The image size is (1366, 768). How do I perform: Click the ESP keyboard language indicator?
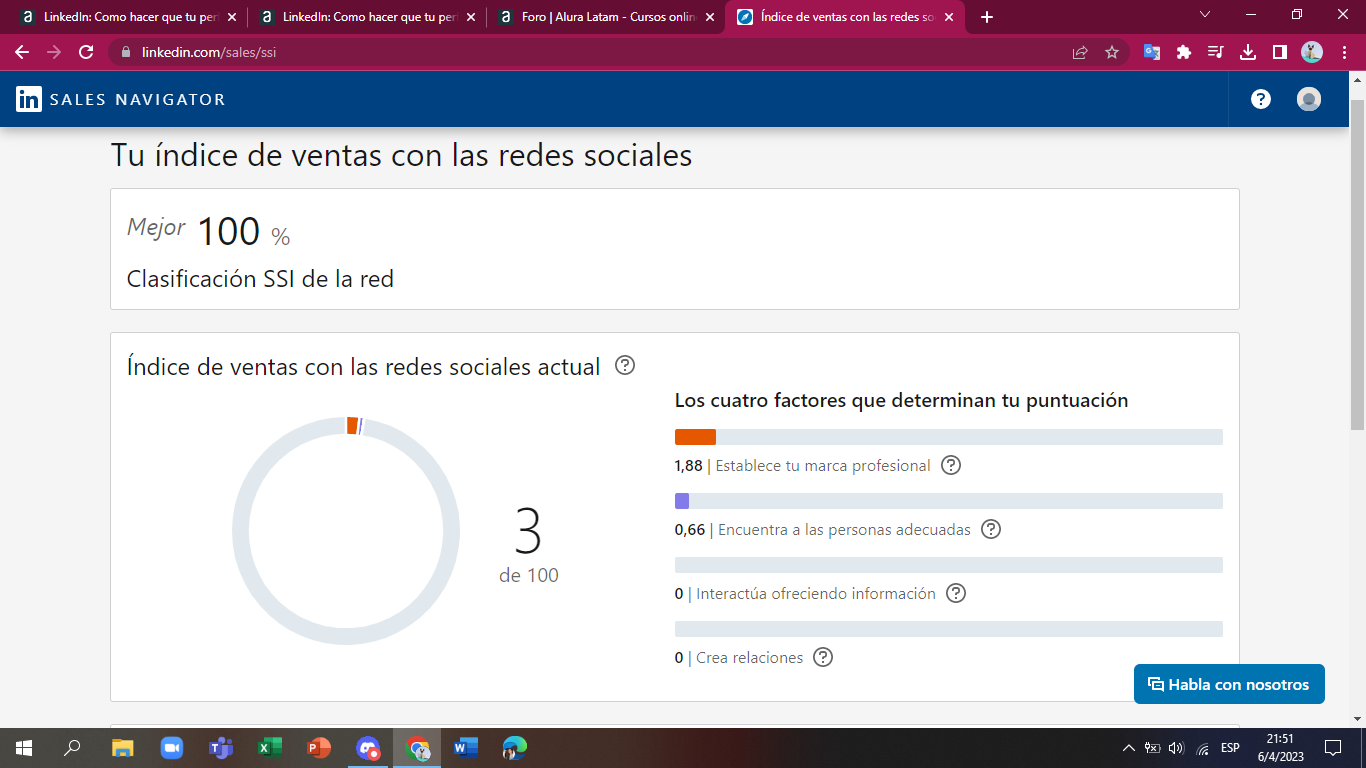click(1230, 748)
